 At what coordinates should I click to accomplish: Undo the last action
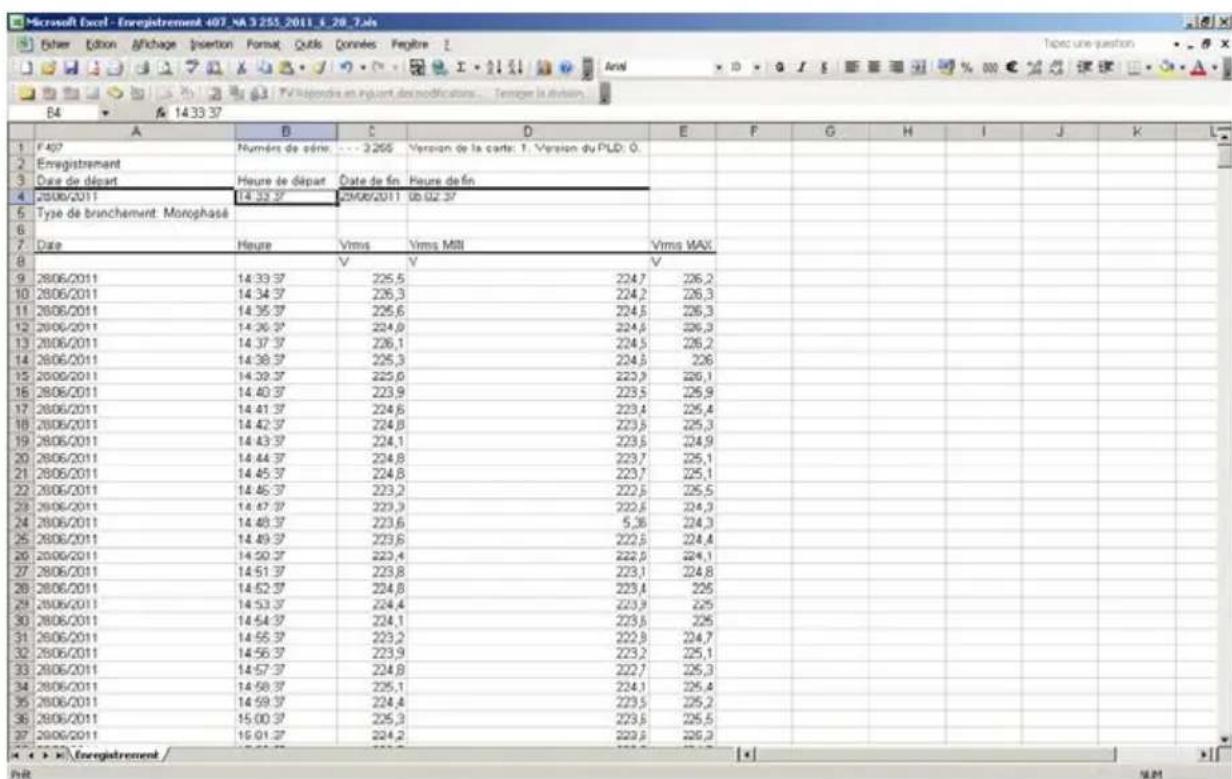coord(345,67)
